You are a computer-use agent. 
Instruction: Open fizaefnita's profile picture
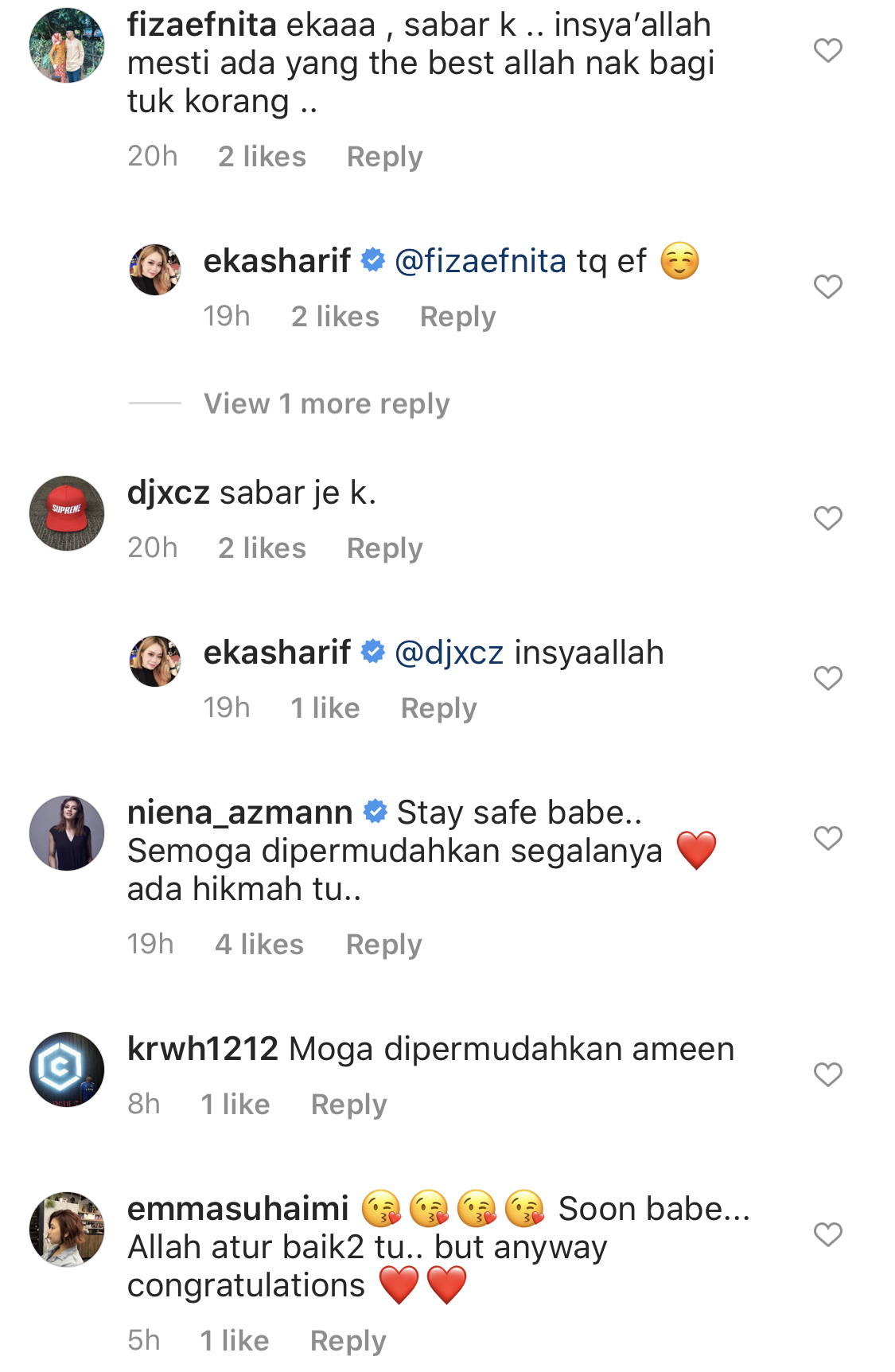click(x=67, y=45)
